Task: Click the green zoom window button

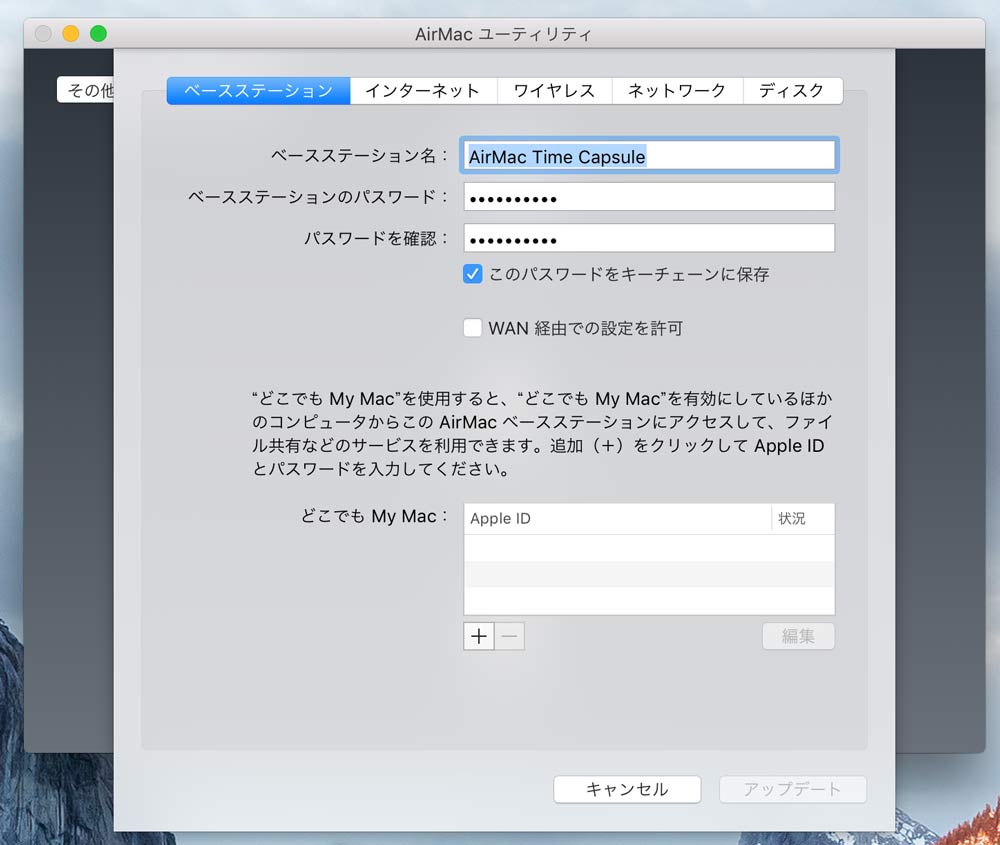Action: pyautogui.click(x=98, y=33)
